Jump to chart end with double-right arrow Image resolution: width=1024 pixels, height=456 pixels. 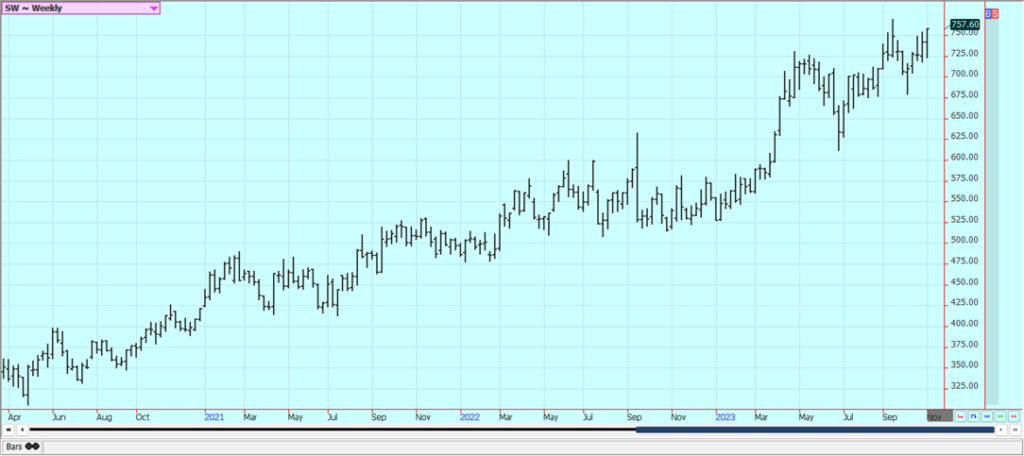click(x=1016, y=430)
